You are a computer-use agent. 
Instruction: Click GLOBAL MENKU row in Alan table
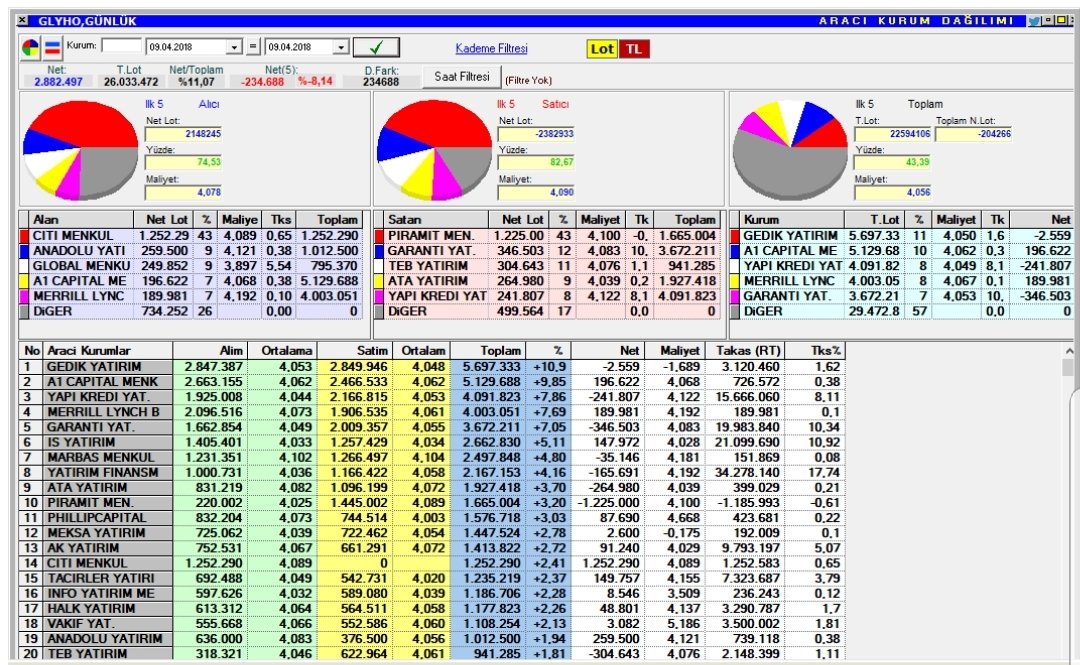191,266
